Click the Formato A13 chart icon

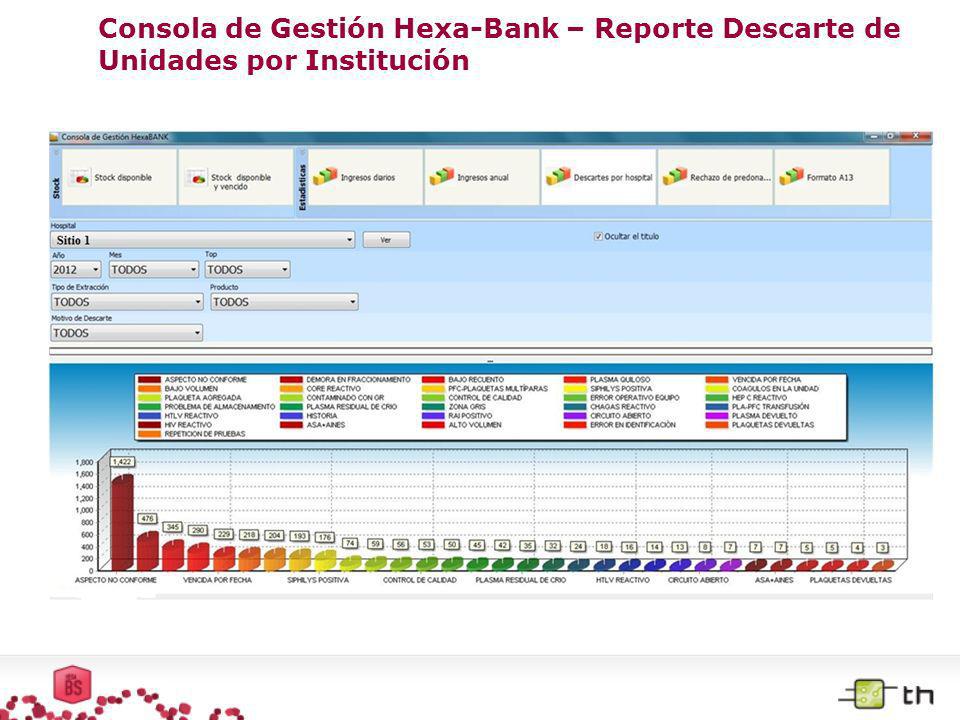click(791, 176)
